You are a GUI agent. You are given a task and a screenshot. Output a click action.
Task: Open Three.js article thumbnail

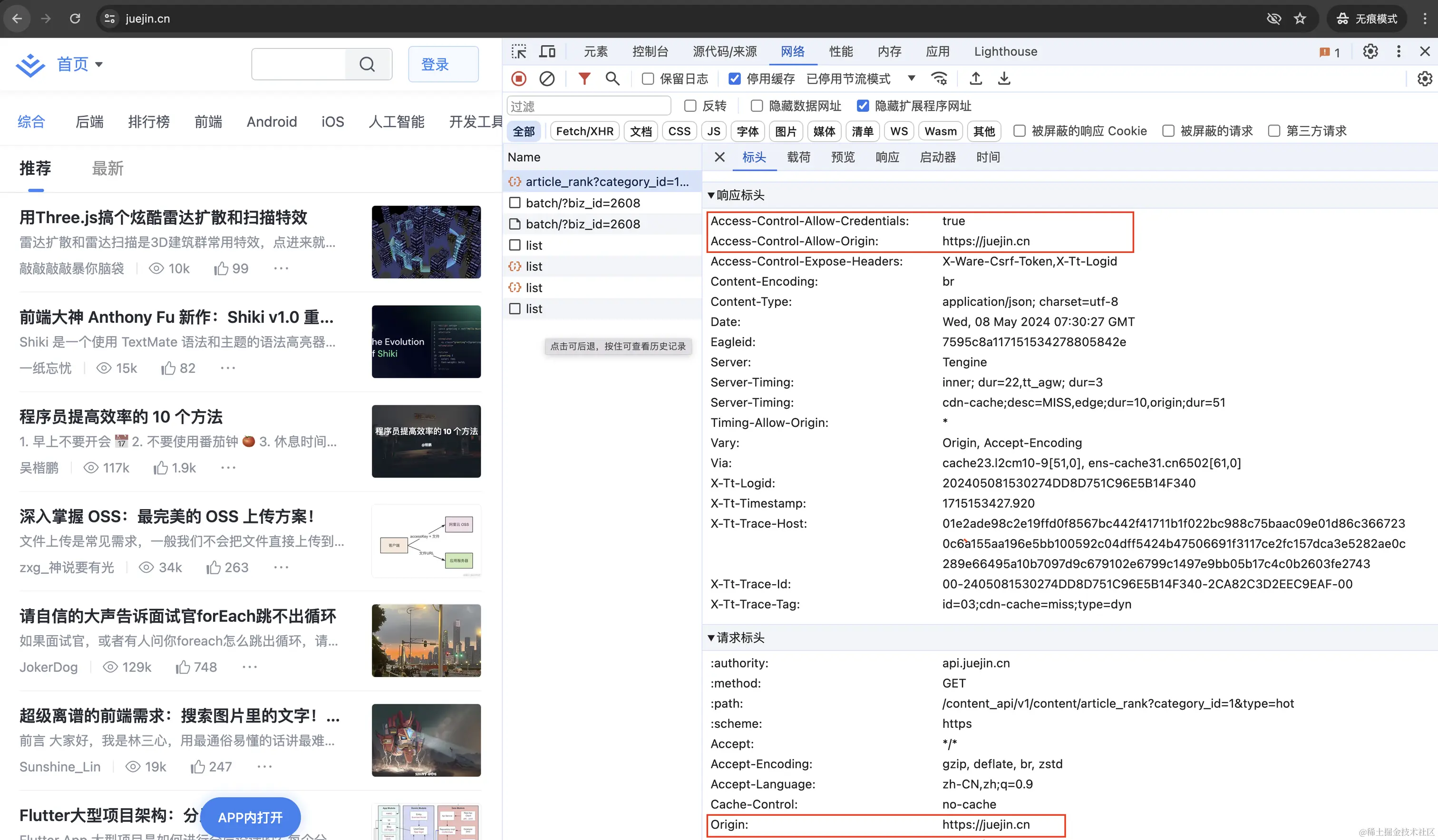[426, 242]
